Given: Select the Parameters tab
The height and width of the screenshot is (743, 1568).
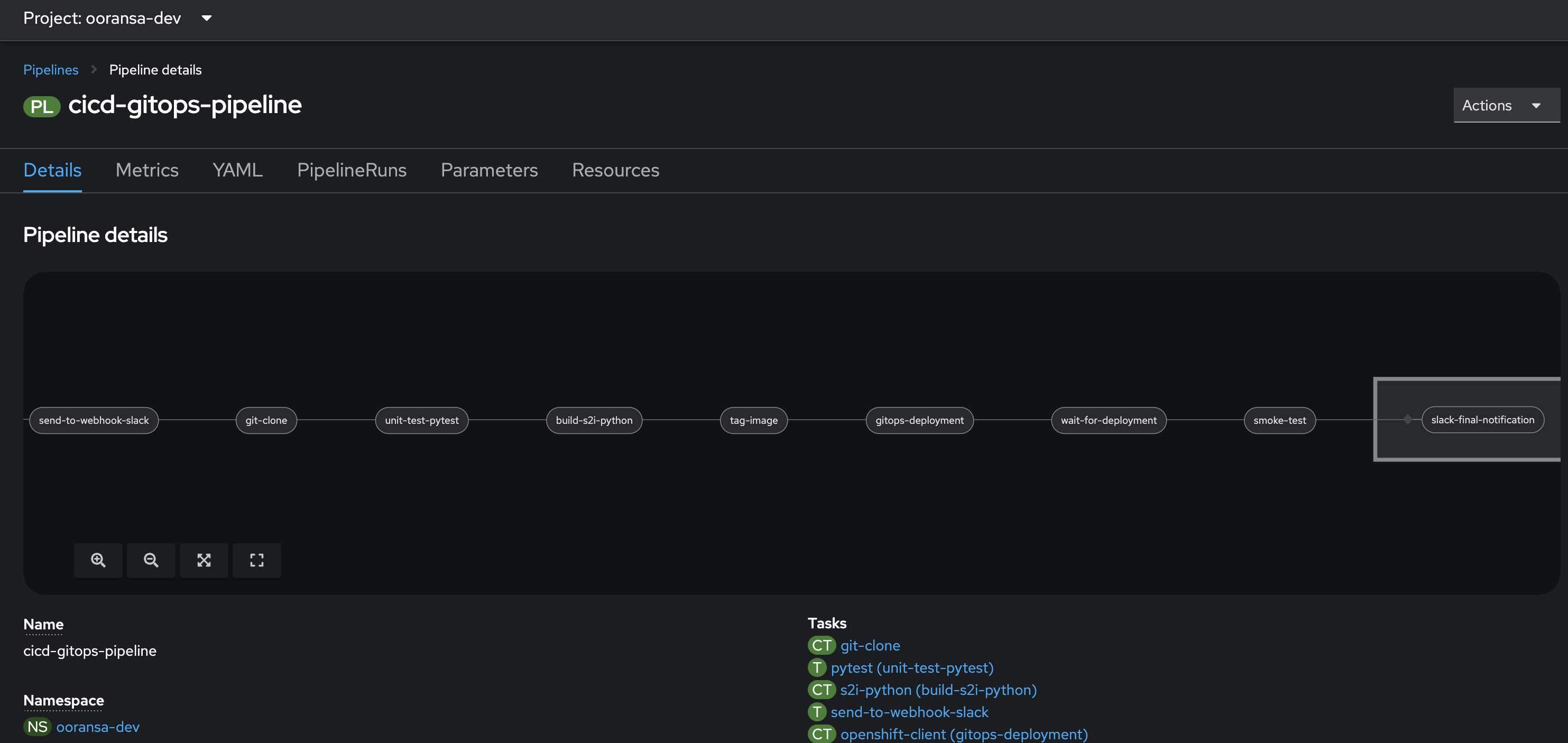Looking at the screenshot, I should pyautogui.click(x=489, y=170).
